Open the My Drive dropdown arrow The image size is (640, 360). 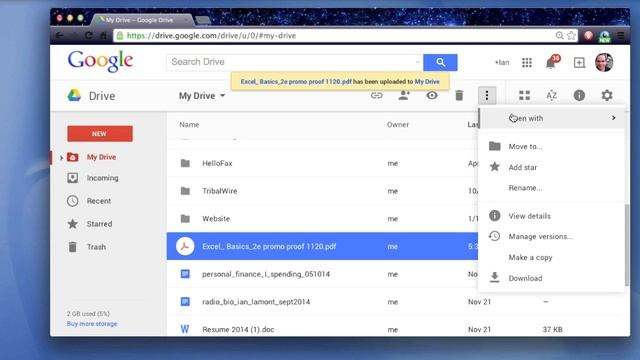click(x=222, y=96)
